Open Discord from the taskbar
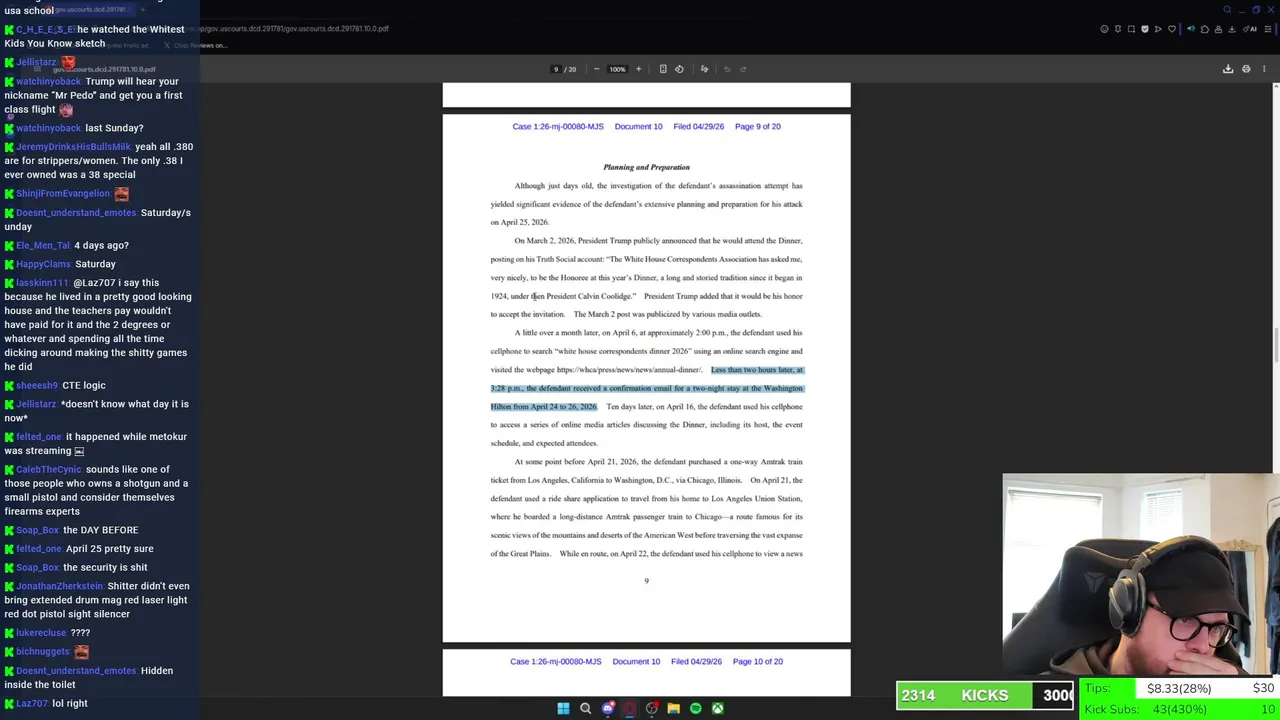1280x720 pixels. (x=607, y=708)
